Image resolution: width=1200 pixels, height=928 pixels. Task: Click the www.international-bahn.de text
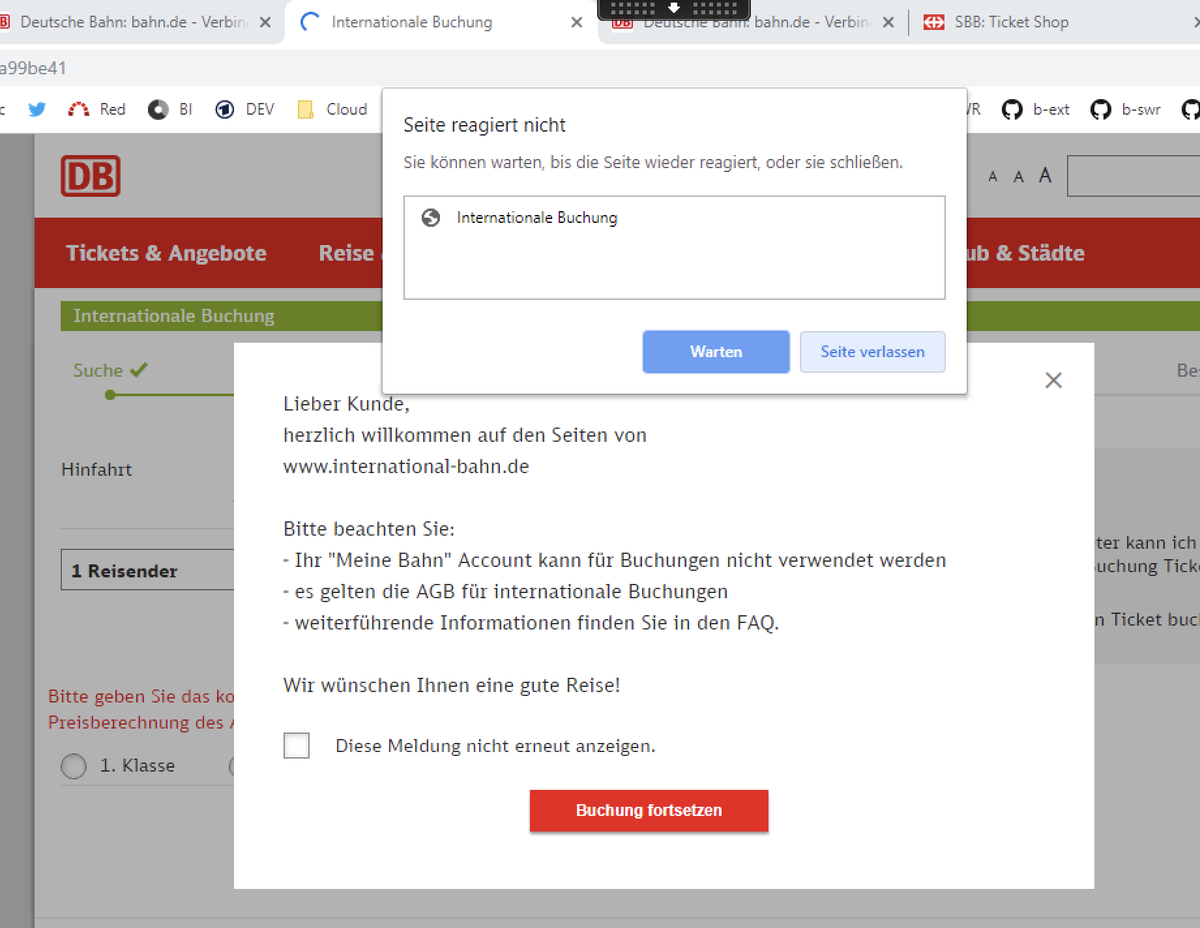coord(406,466)
